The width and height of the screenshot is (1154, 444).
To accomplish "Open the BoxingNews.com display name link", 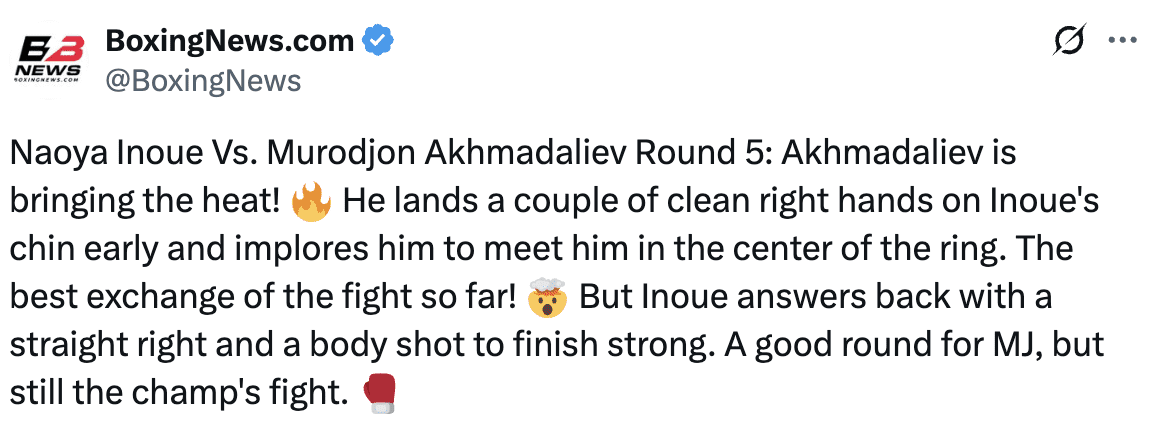I will tap(229, 41).
